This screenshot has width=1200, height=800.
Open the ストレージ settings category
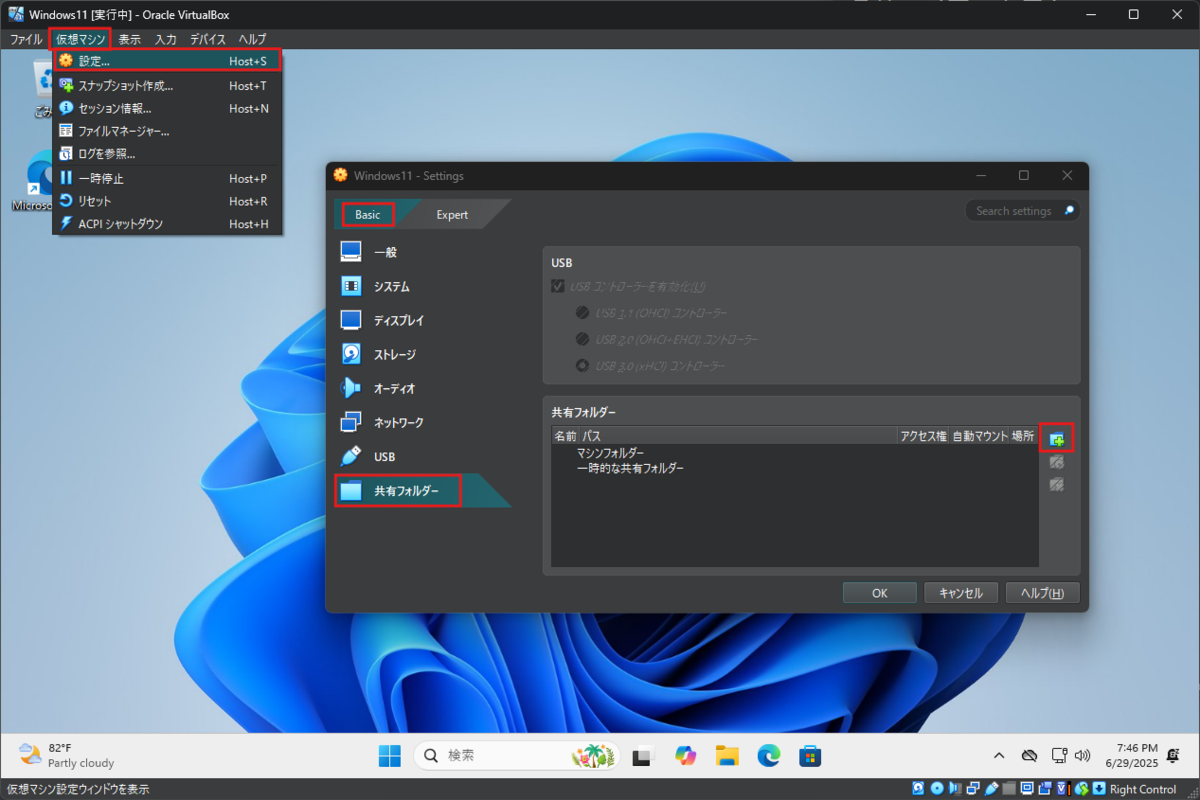(422, 354)
